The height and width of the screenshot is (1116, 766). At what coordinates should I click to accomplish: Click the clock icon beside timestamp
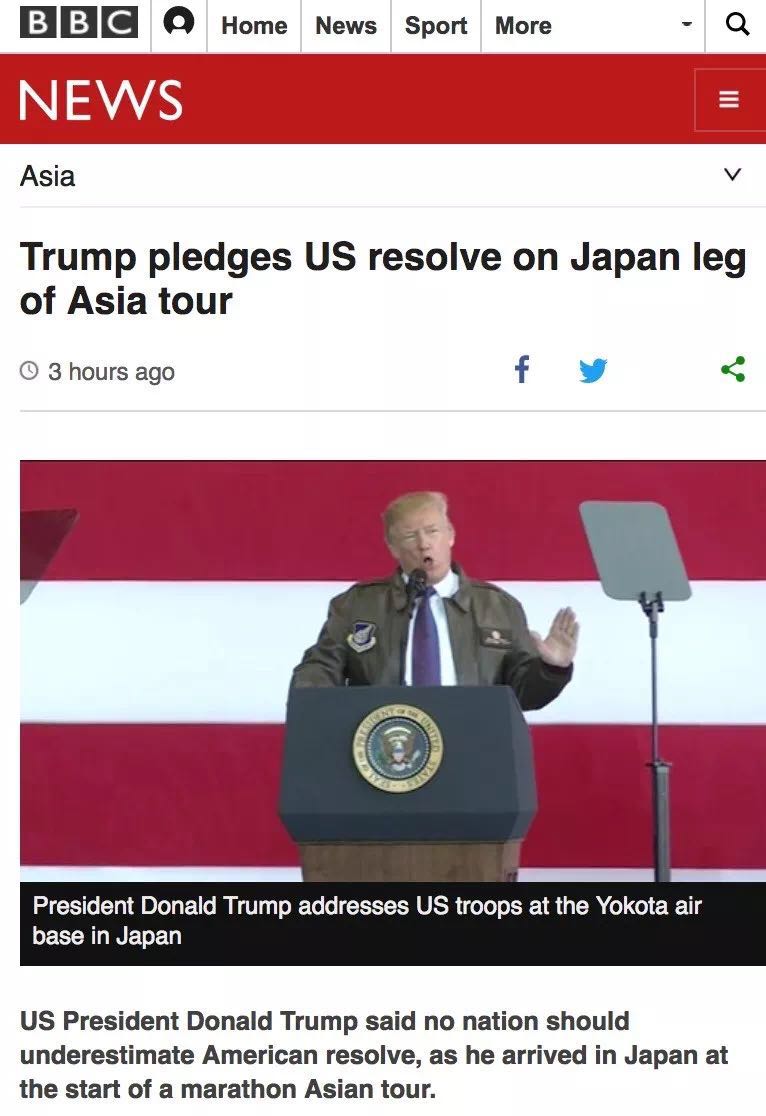[29, 371]
